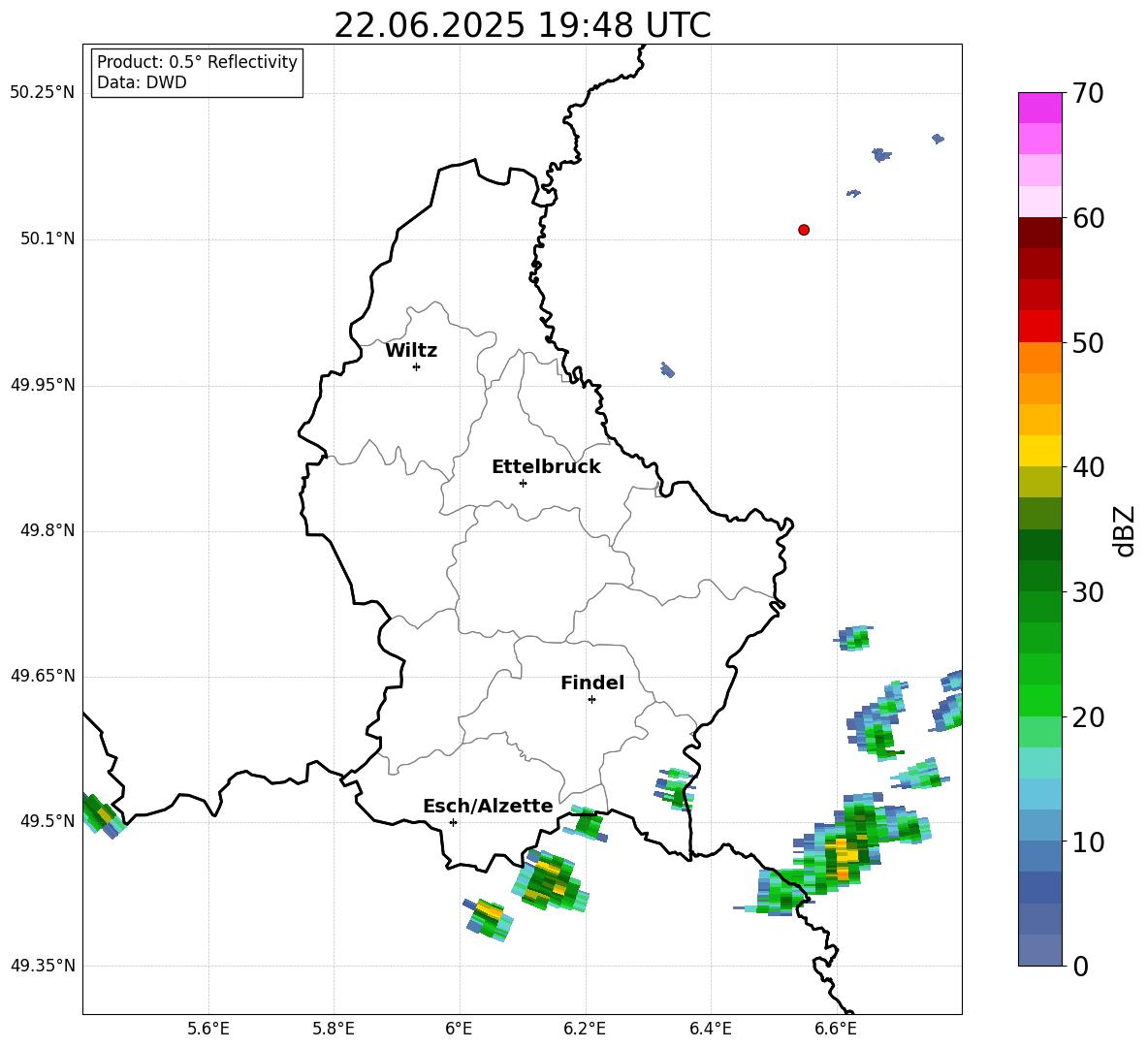Image resolution: width=1148 pixels, height=1048 pixels.
Task: Click the Esch/Alzette label
Action: tap(488, 807)
